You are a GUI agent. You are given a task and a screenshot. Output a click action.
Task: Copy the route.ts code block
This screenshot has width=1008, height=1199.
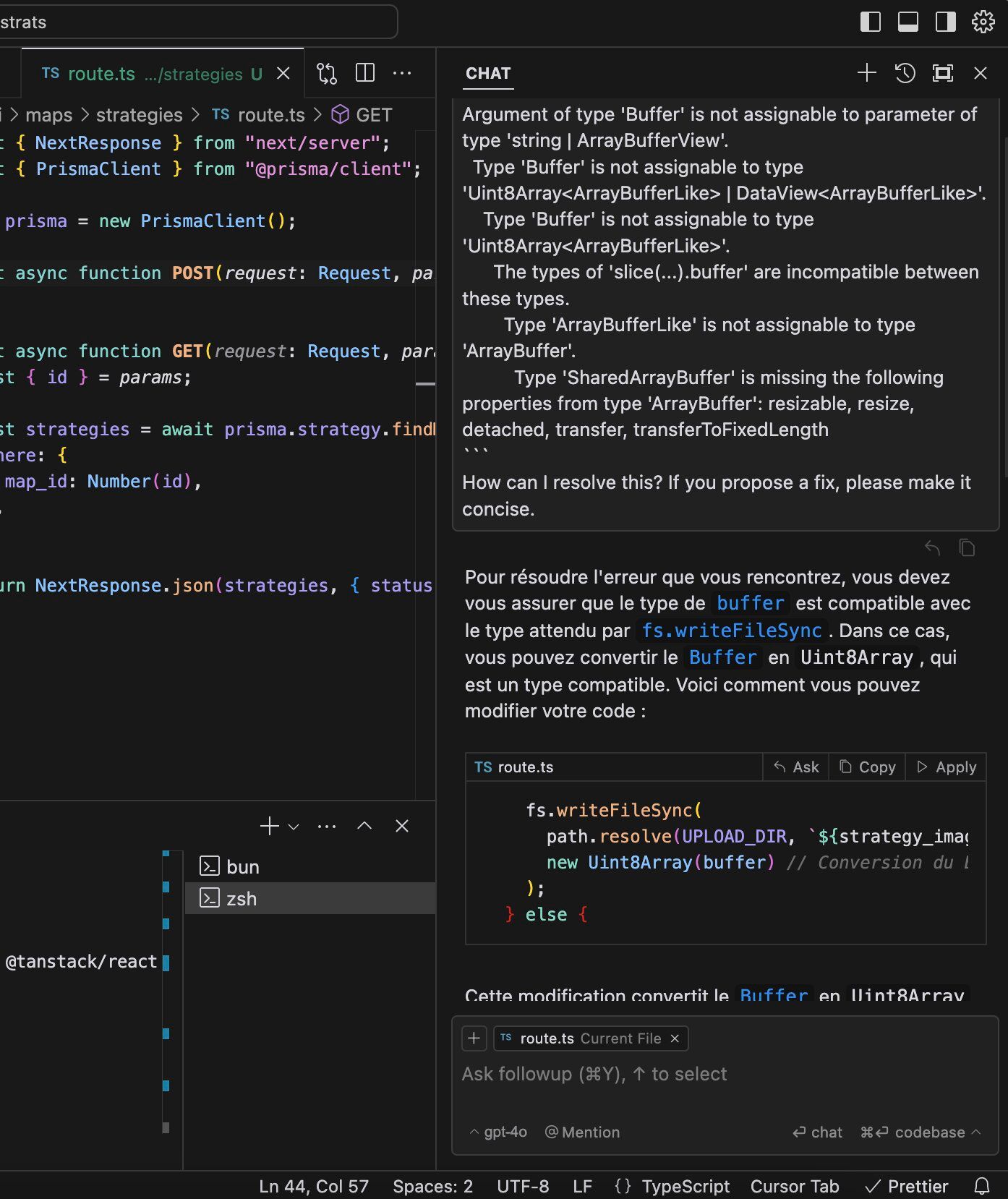pyautogui.click(x=868, y=767)
